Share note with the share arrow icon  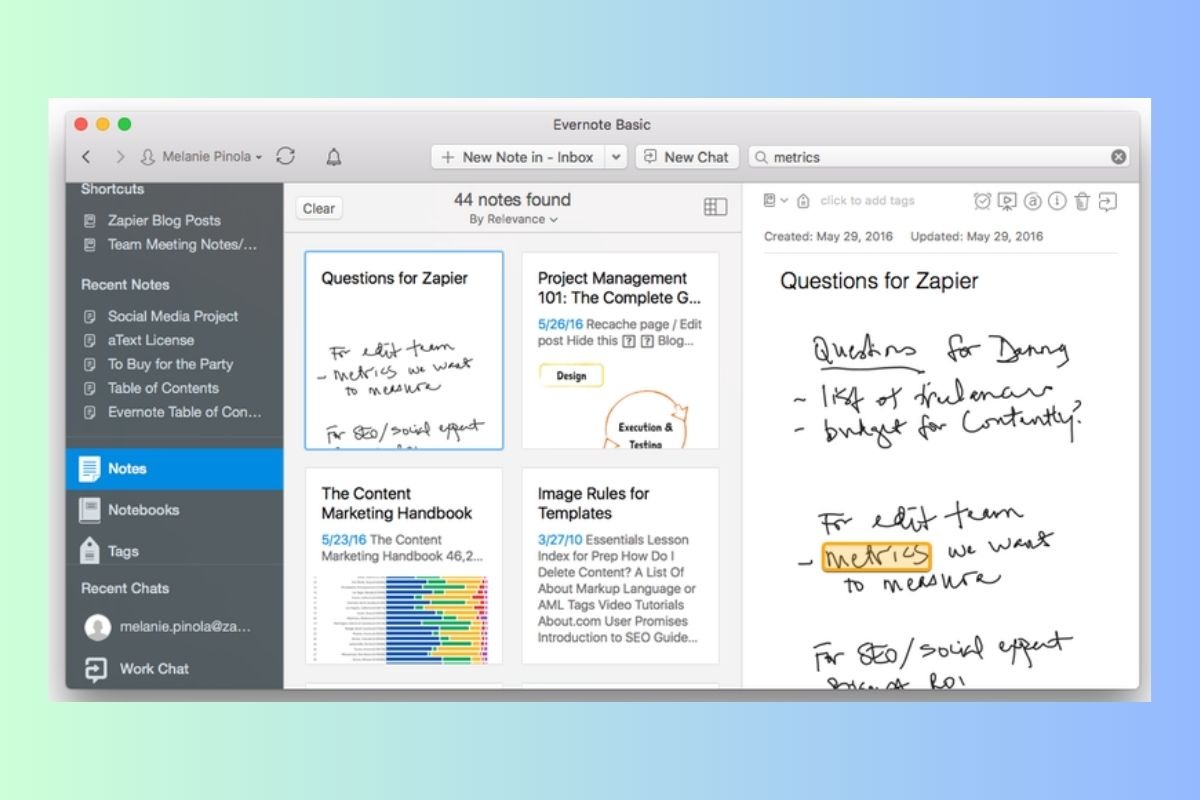pos(1107,202)
